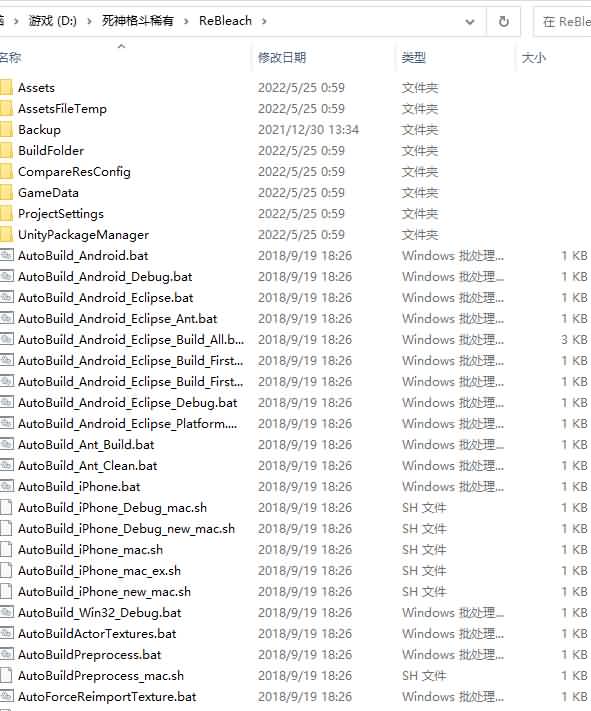Select the AutoBuild_iPhone_Debug_mac.sh file icon
The width and height of the screenshot is (591, 711).
pyautogui.click(x=6, y=507)
